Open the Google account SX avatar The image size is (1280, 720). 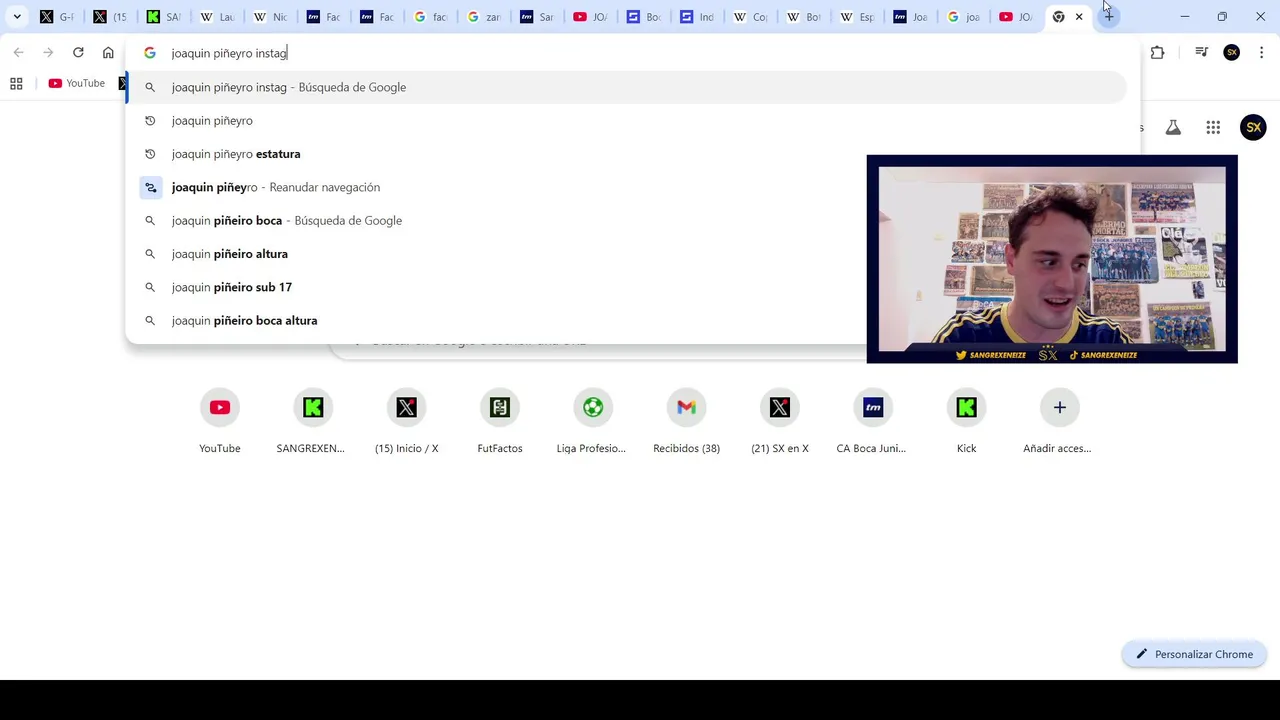[1253, 127]
